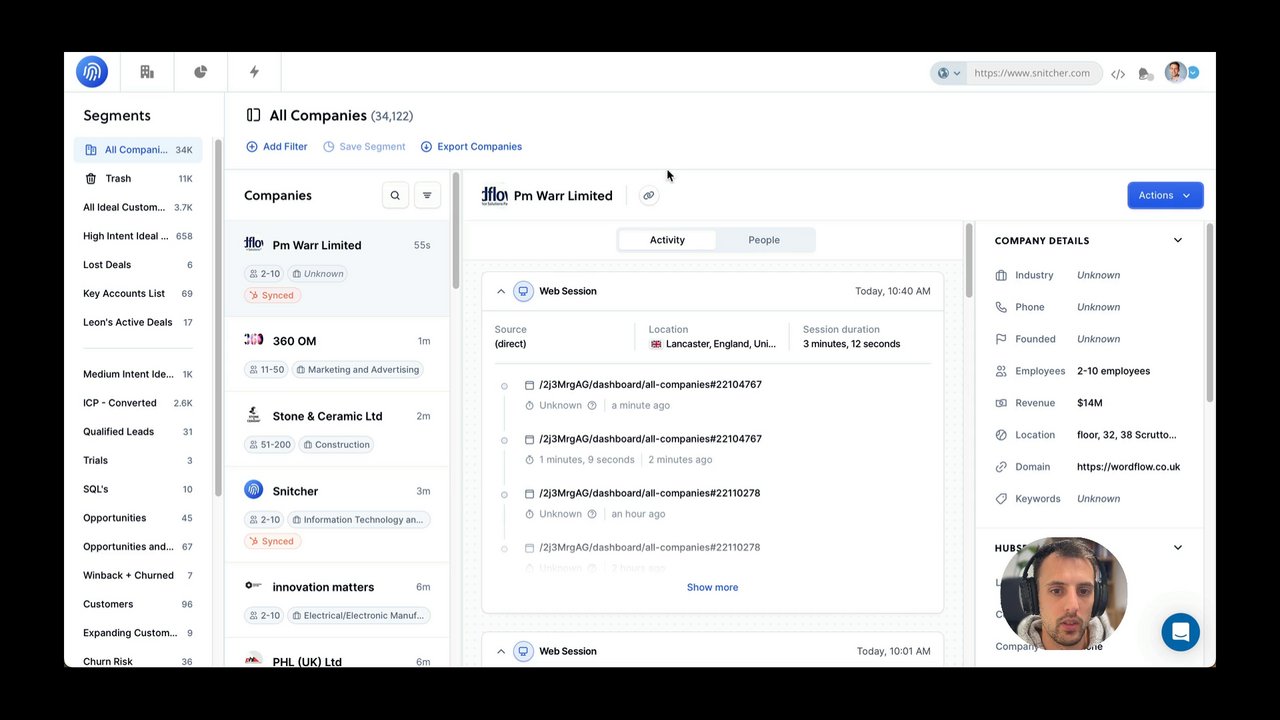Click the Snitcher fingerprint logo
Screen dimensions: 1280x720
92,72
